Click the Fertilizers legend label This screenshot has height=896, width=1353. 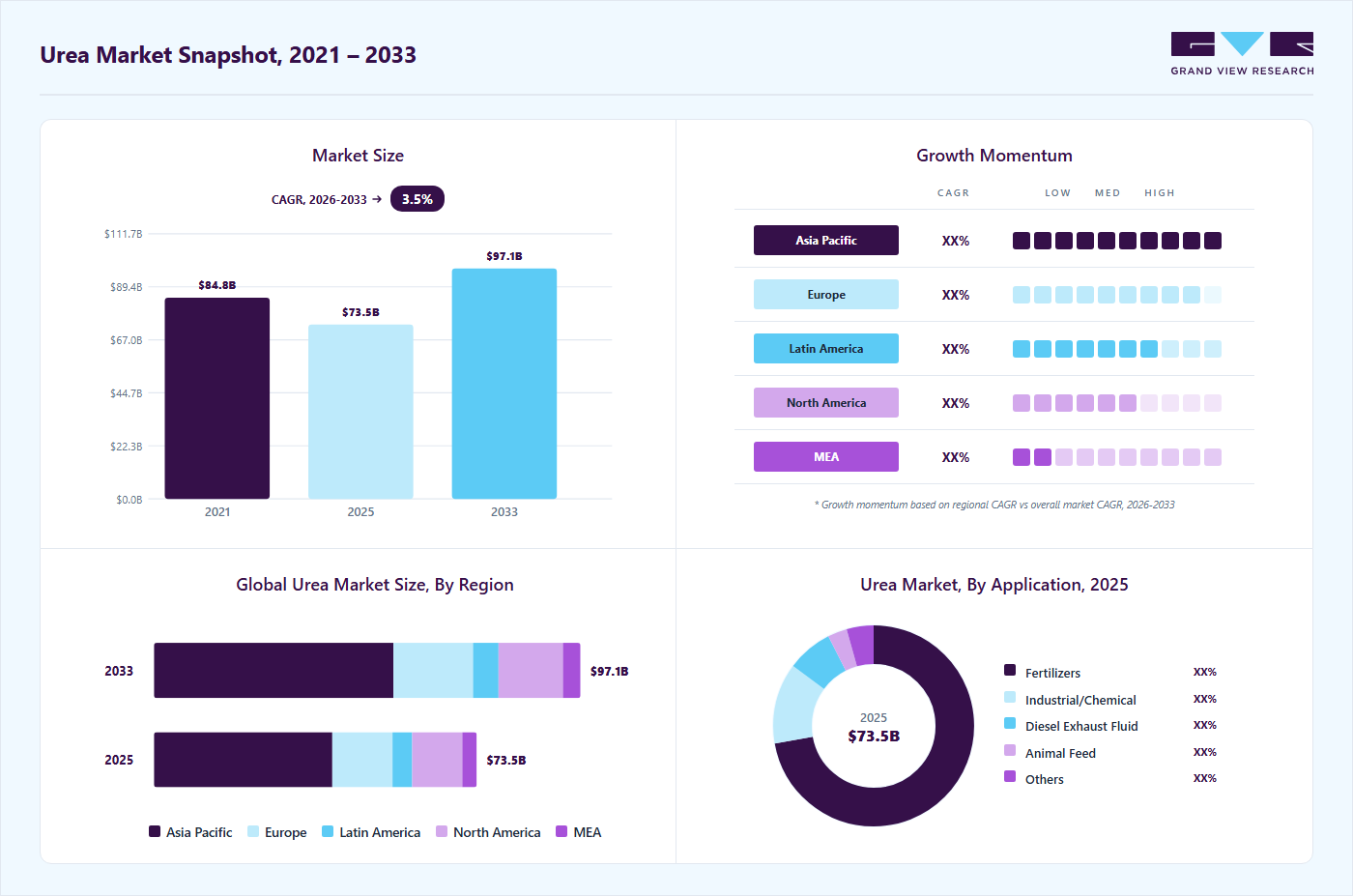1052,673
